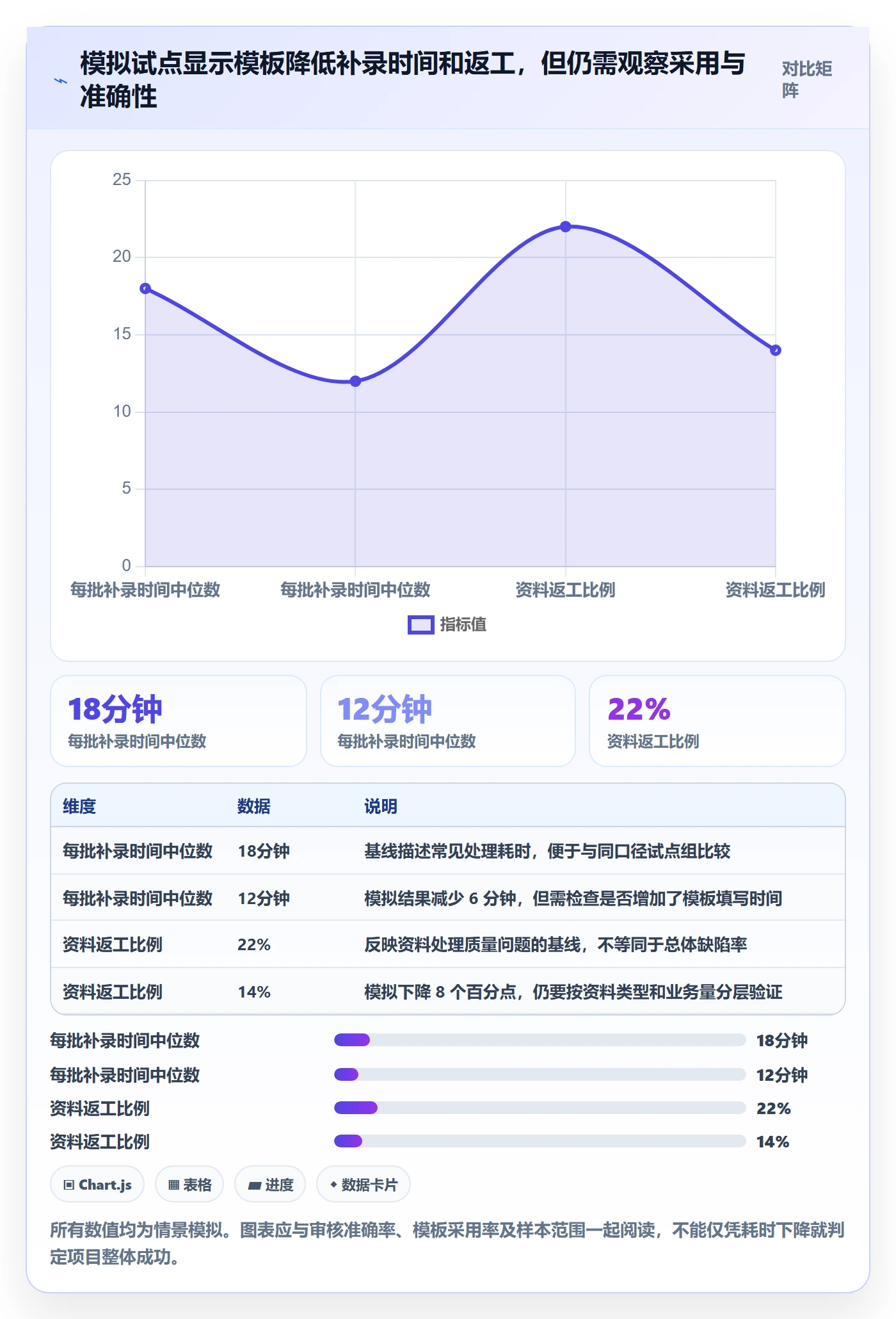Click the chart data point at value 14

click(775, 350)
